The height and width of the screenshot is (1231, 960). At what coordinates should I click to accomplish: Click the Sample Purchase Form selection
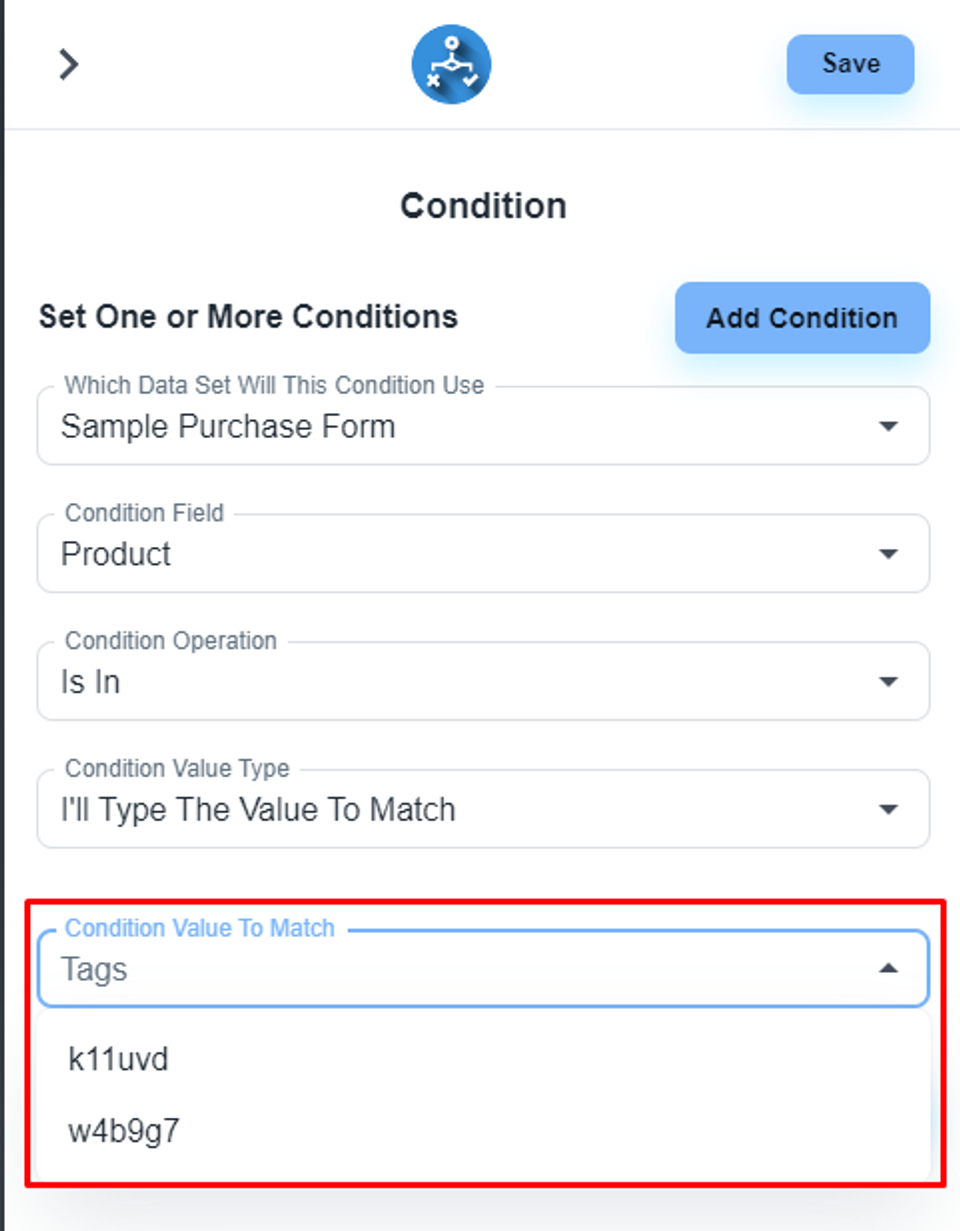coord(228,427)
